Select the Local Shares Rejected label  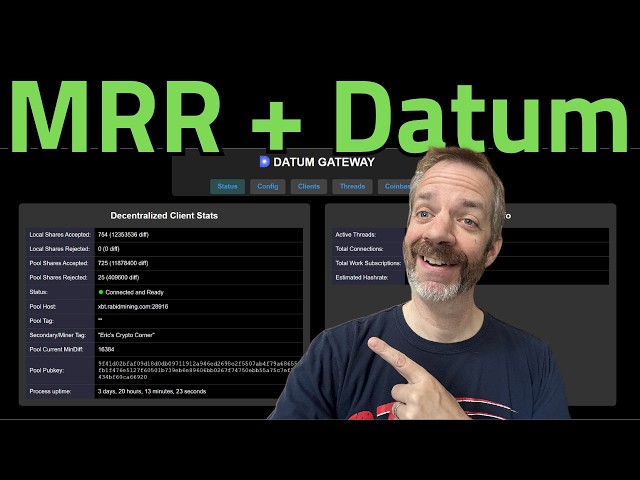point(60,249)
